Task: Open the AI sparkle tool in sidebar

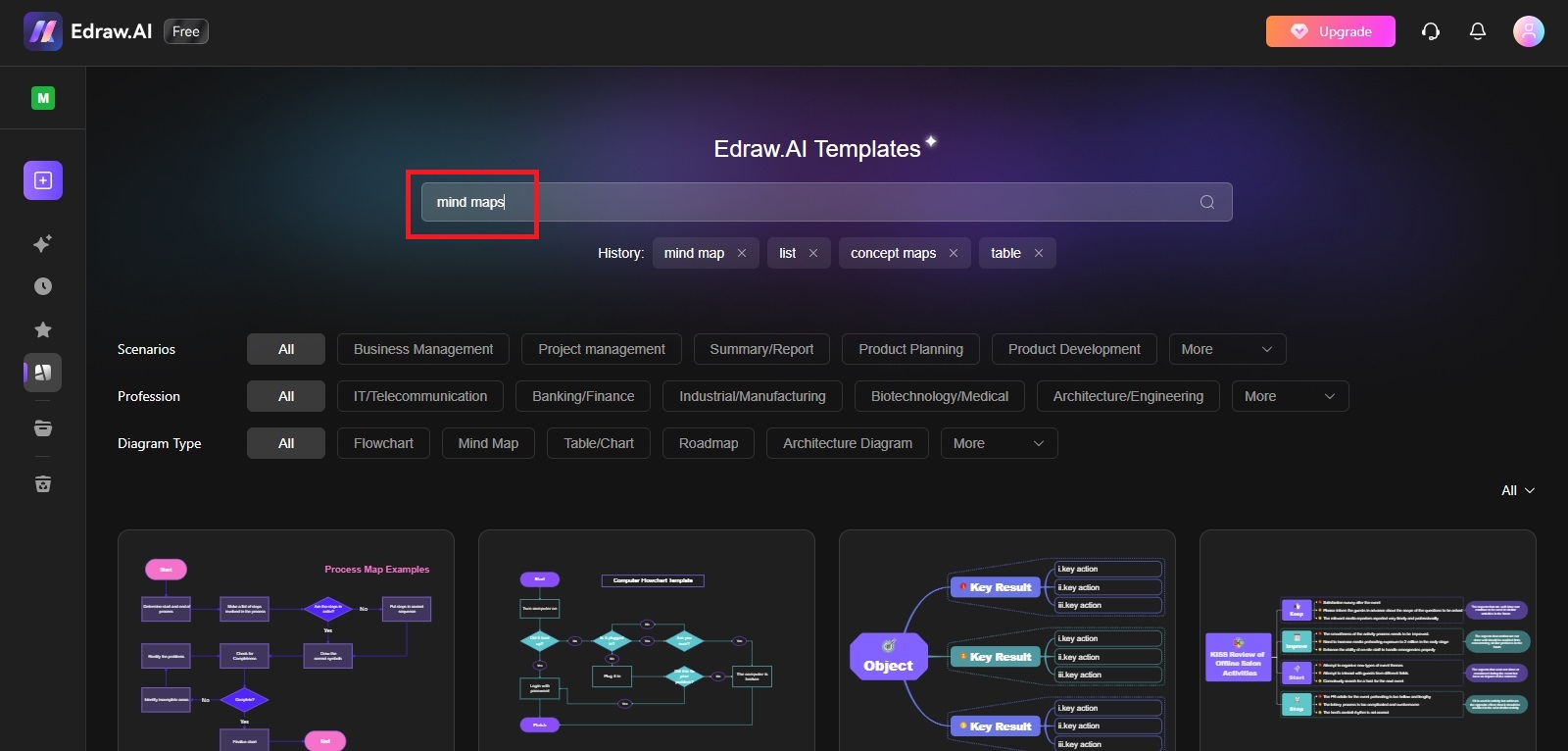Action: pos(43,243)
